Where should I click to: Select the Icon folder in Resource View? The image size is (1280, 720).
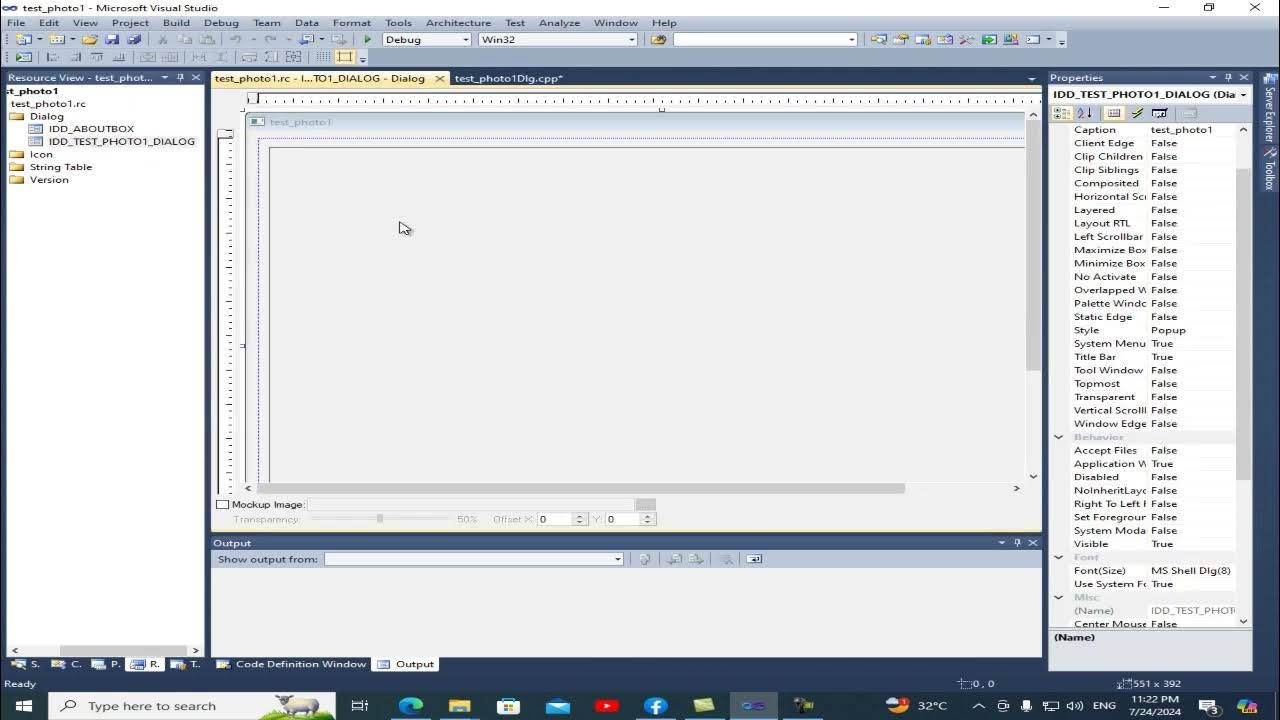pyautogui.click(x=41, y=154)
